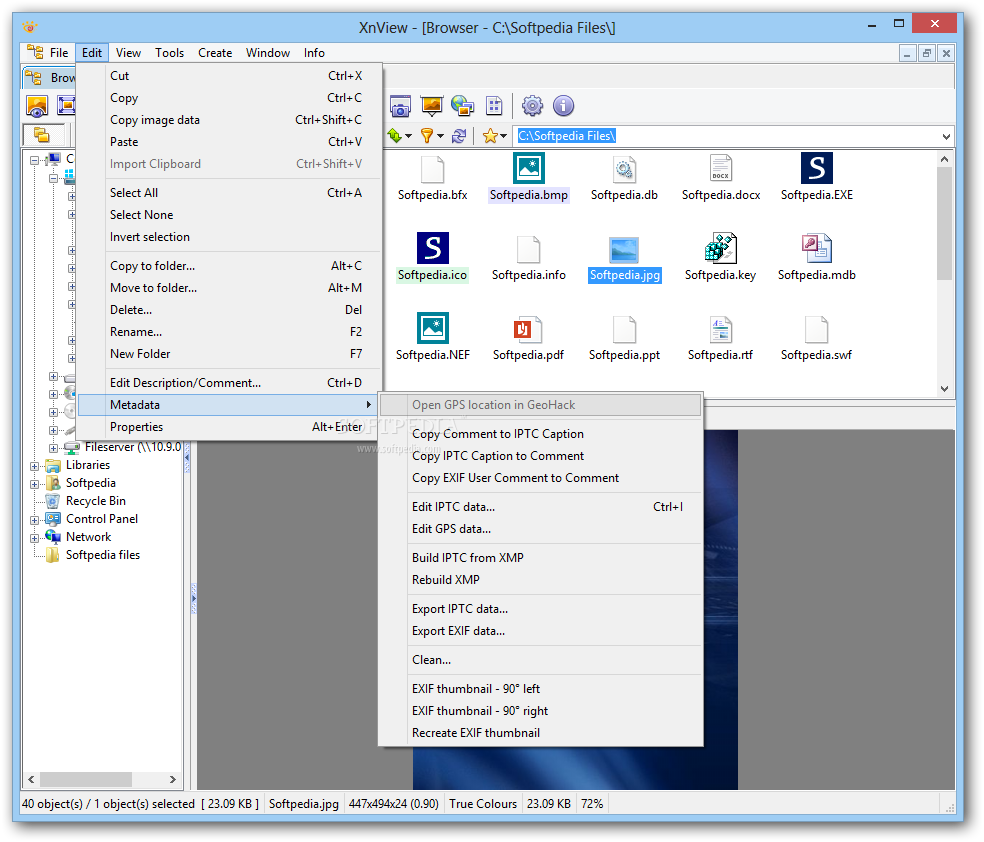This screenshot has height=842, width=984.
Task: Choose Edit IPTC data... in Metadata submenu
Action: point(540,506)
